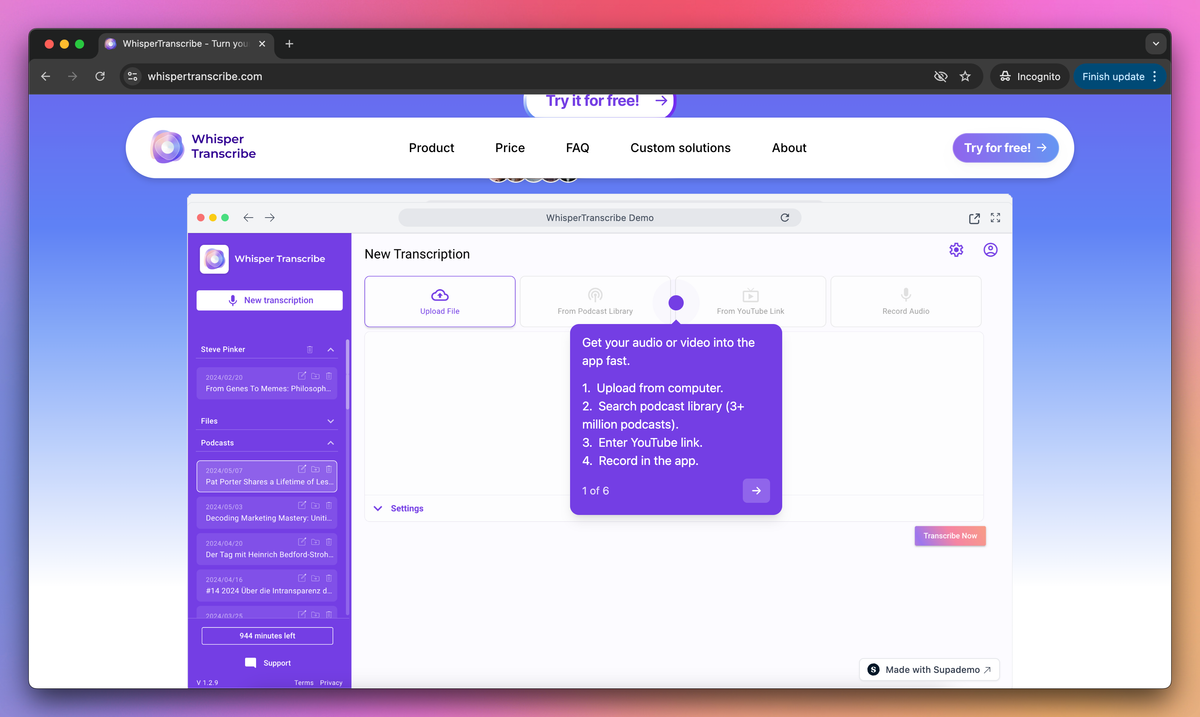Open Custom solutions in navigation

tap(680, 148)
